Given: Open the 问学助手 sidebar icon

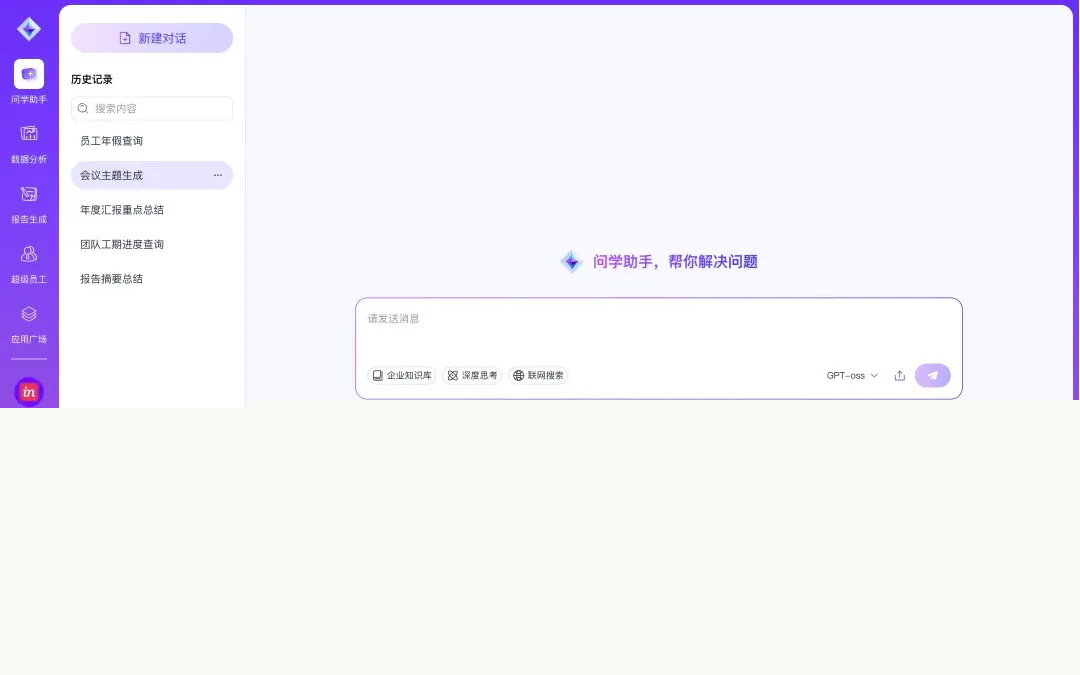Looking at the screenshot, I should pyautogui.click(x=29, y=74).
